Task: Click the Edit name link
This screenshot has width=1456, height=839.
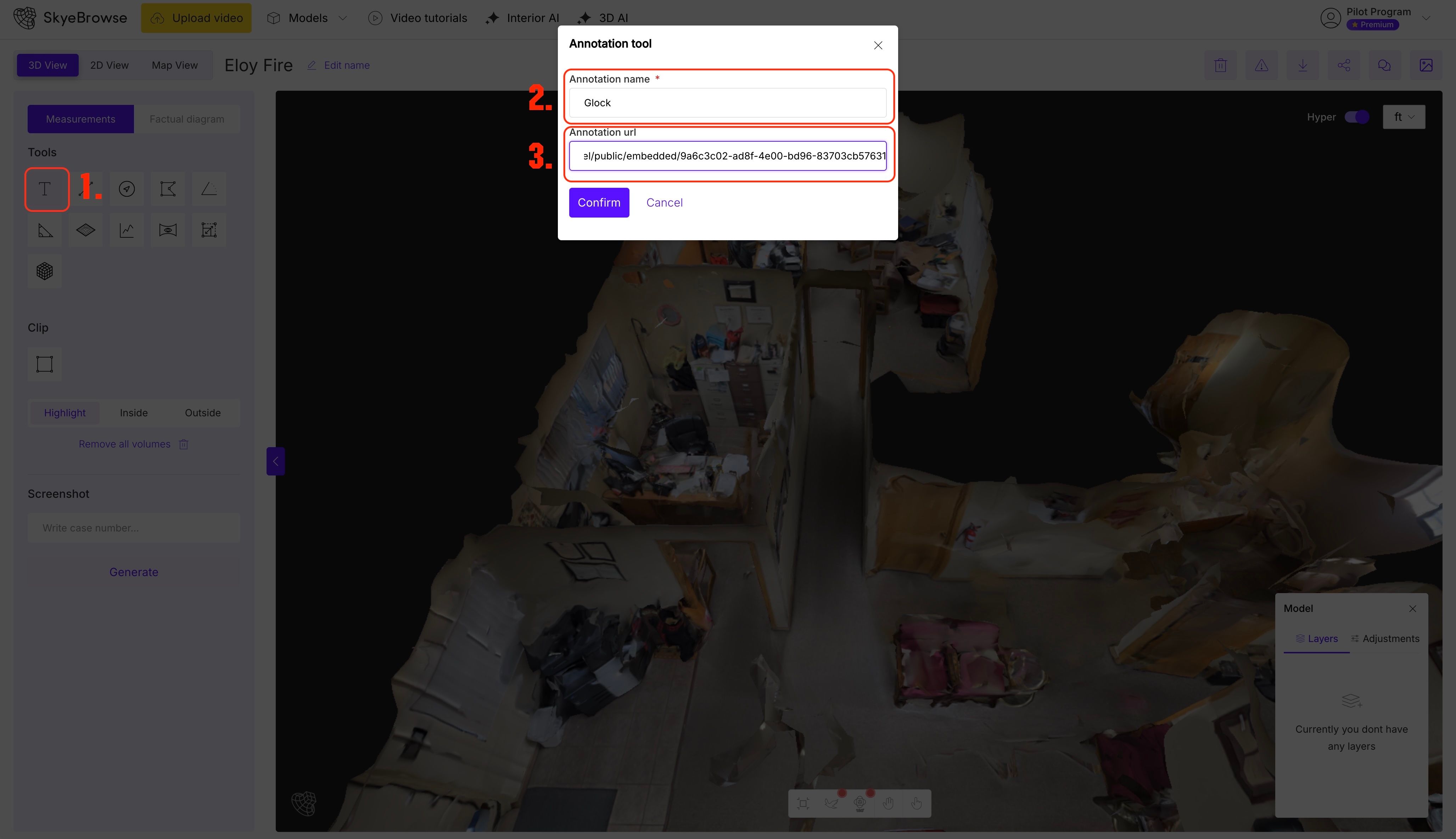Action: (338, 65)
